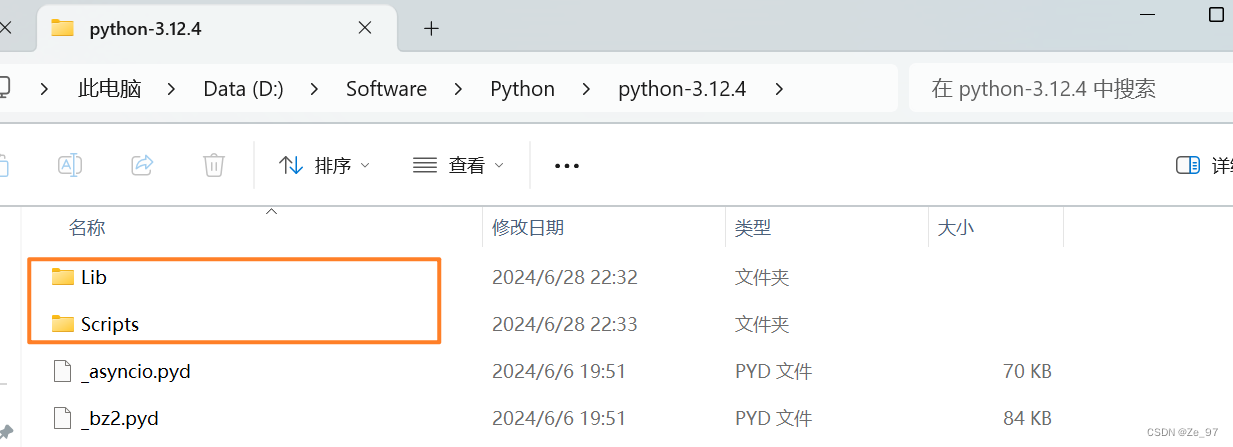The height and width of the screenshot is (447, 1233).
Task: Sort by 修改日期 column header
Action: (528, 228)
